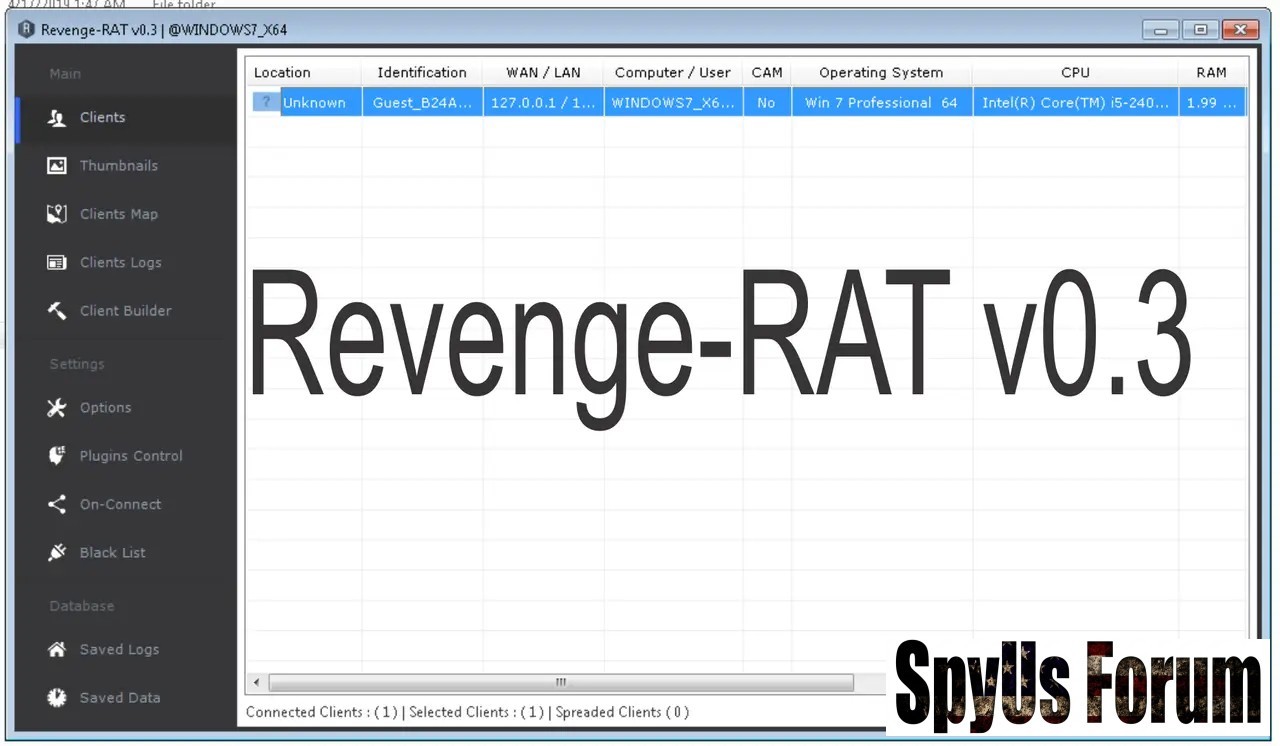
Task: Select the Guest_B24A client row
Action: (x=422, y=103)
